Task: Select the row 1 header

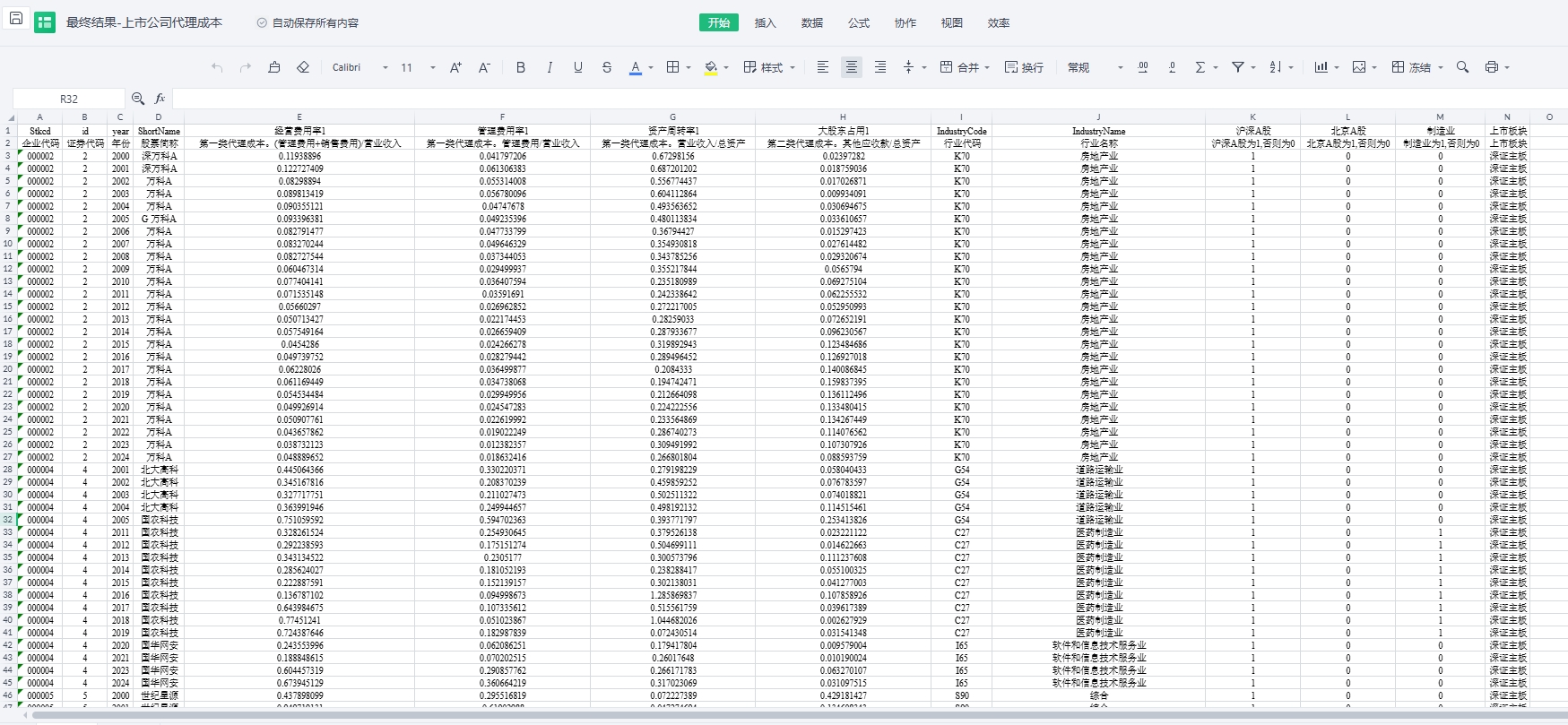Action: click(x=8, y=131)
